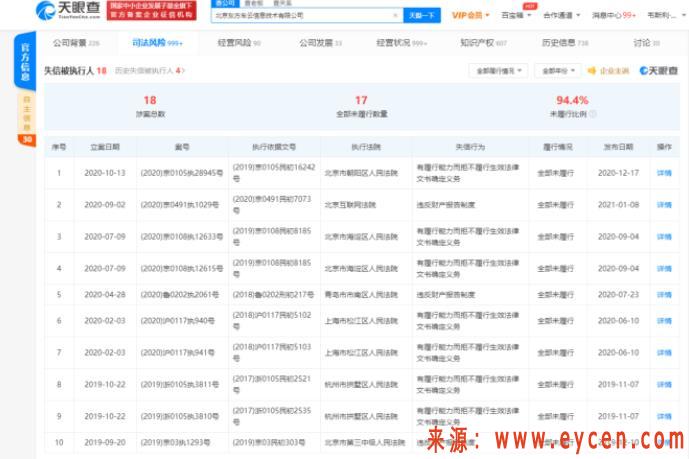Open the 经营状况 tab
The height and width of the screenshot is (459, 689).
point(402,43)
